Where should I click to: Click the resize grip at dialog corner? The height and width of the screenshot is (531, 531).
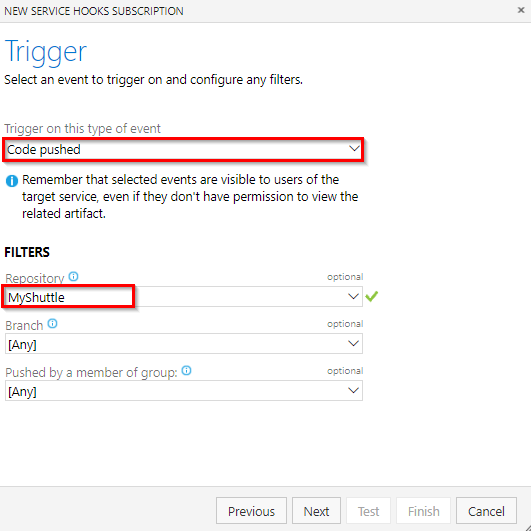click(x=527, y=527)
